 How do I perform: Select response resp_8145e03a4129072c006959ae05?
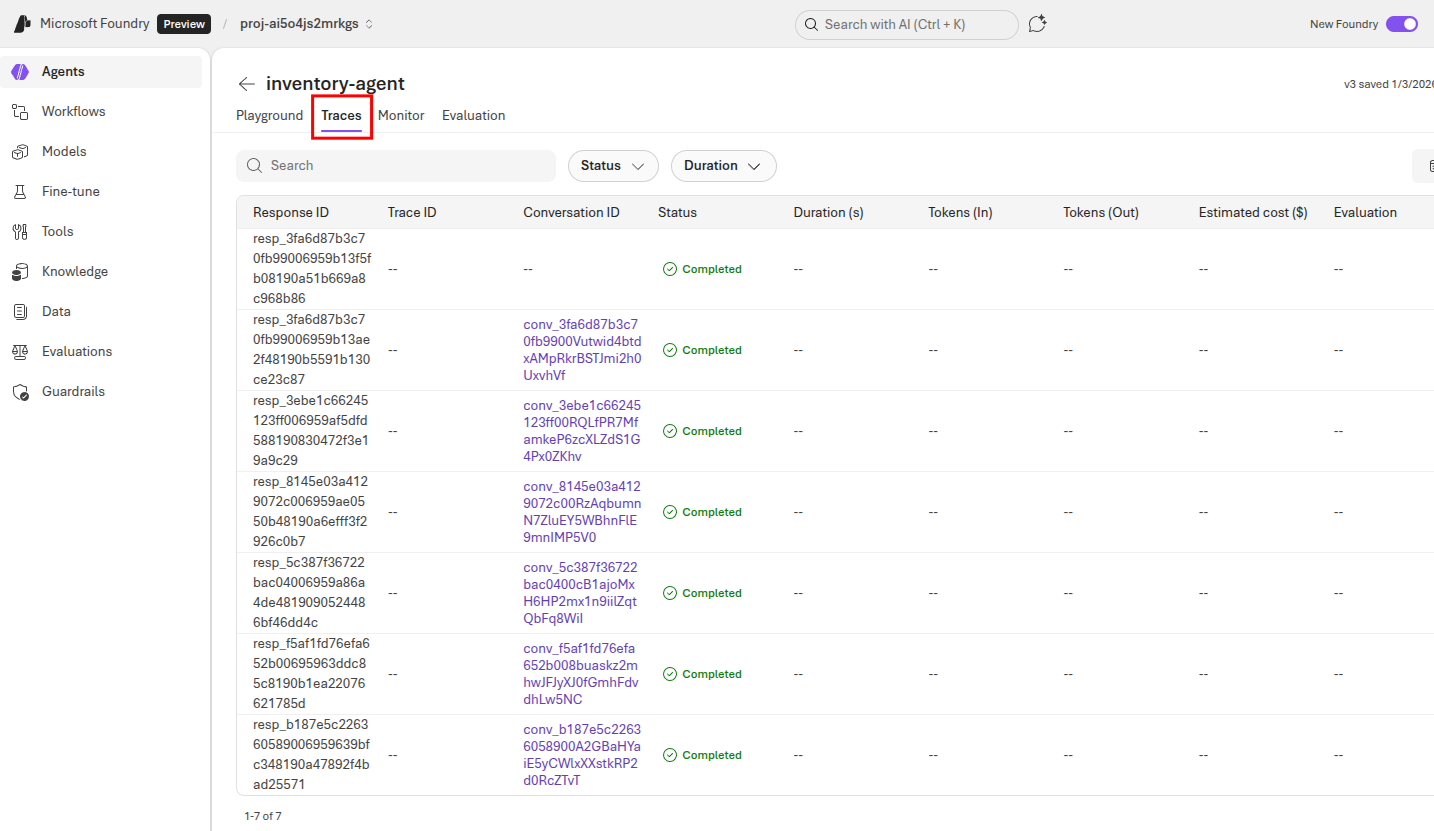(x=311, y=512)
